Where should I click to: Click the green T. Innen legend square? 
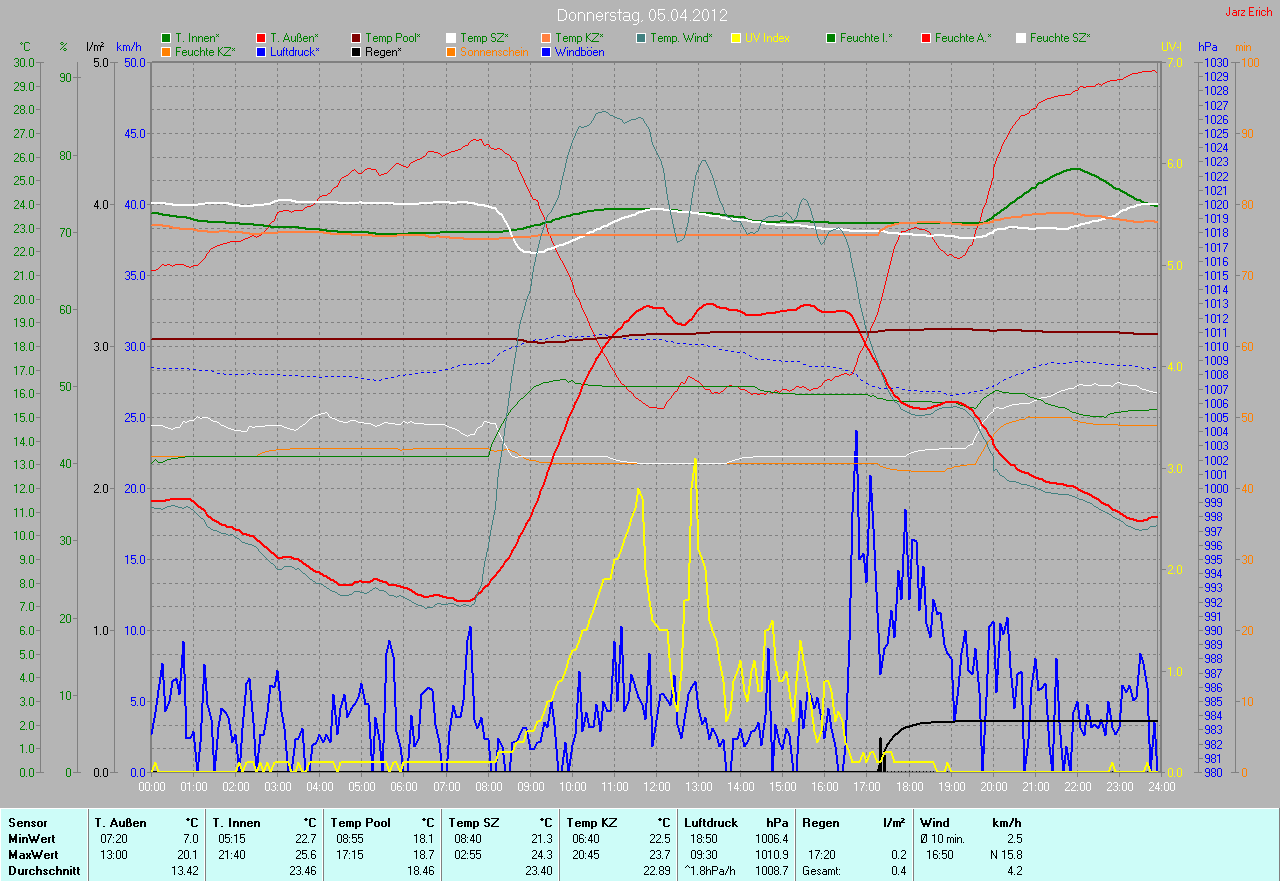tap(166, 38)
